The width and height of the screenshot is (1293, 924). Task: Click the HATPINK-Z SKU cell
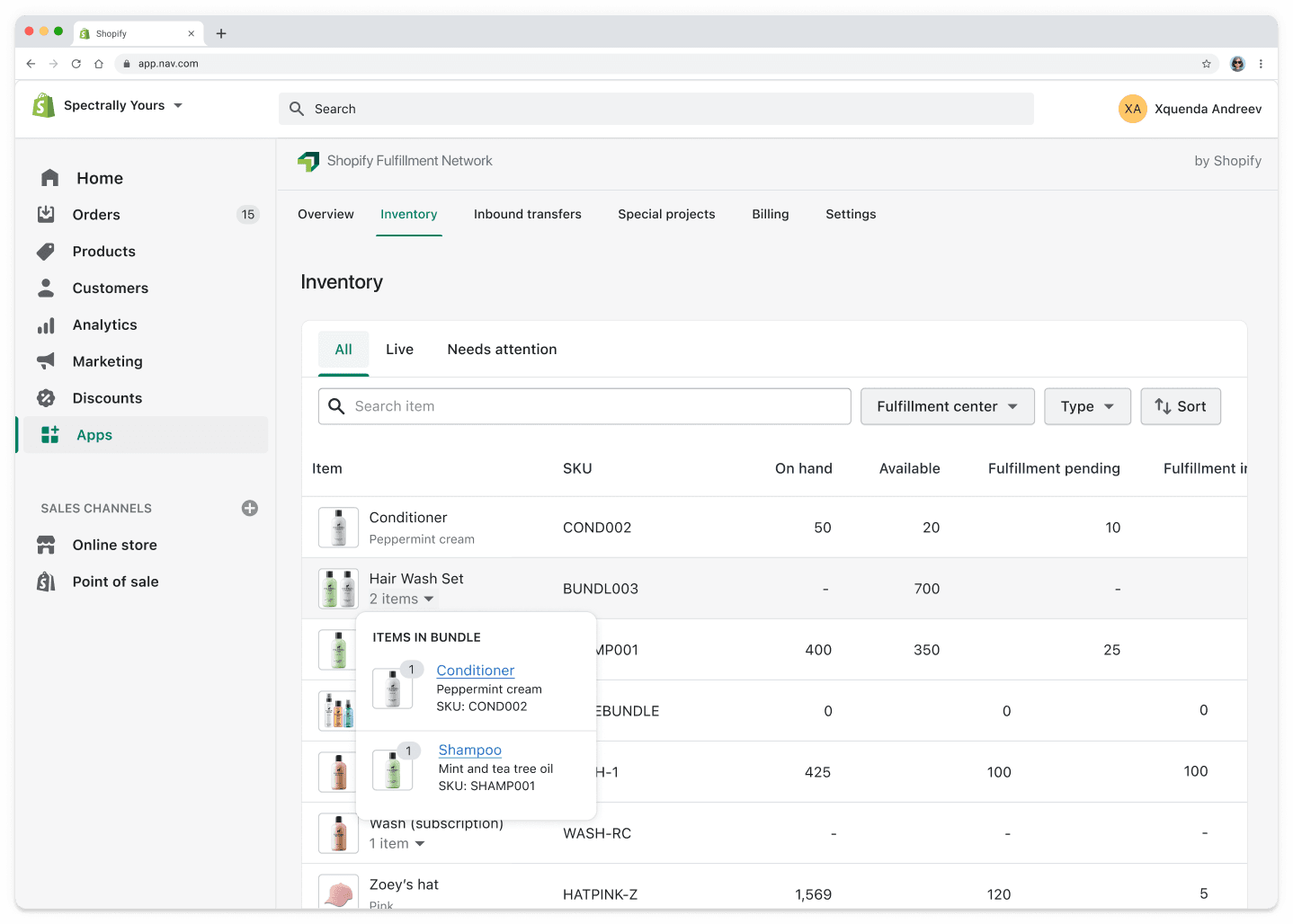601,894
